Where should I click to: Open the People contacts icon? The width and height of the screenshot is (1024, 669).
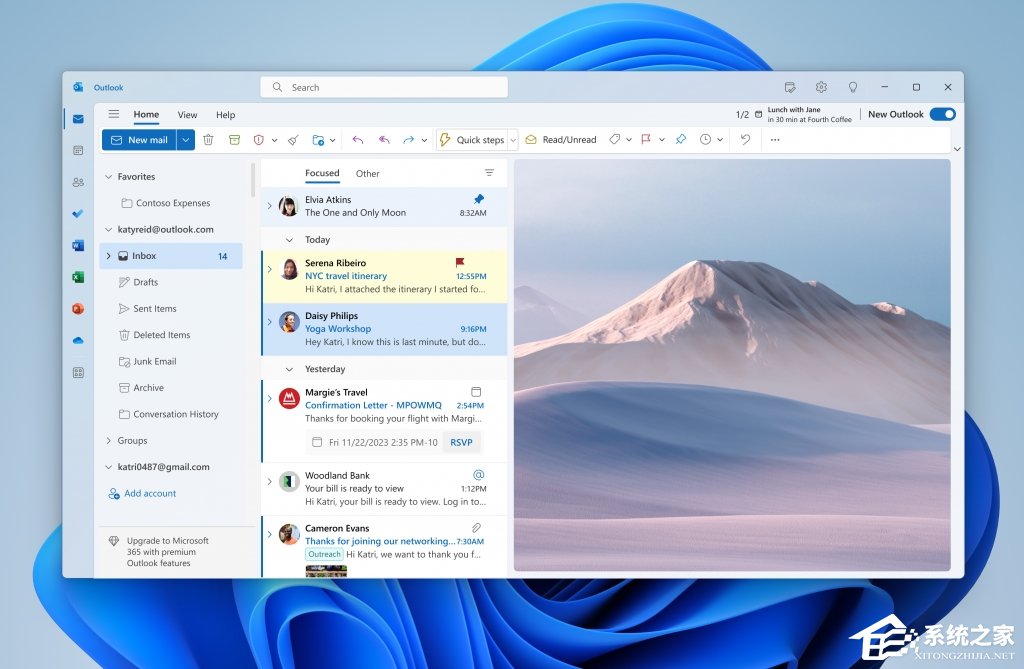[78, 182]
